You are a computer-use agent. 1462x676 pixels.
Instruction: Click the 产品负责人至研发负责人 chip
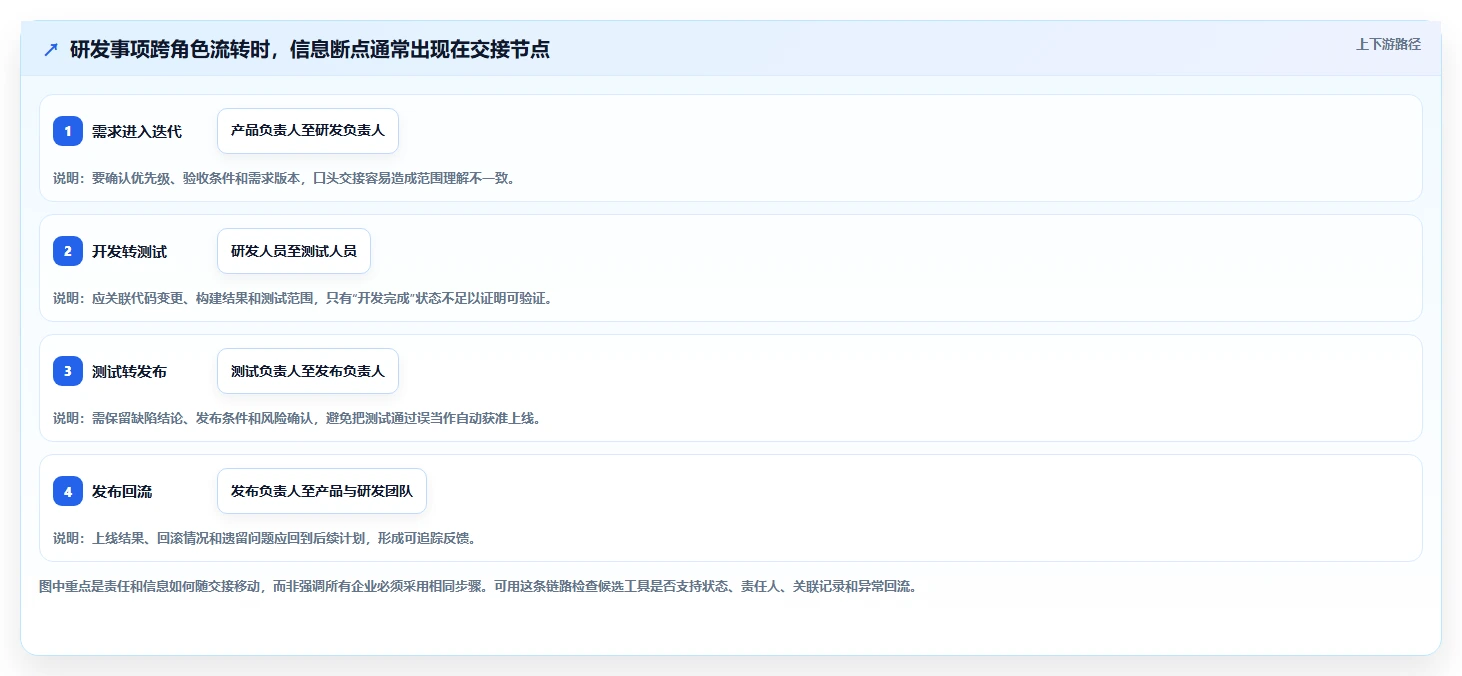click(x=308, y=131)
